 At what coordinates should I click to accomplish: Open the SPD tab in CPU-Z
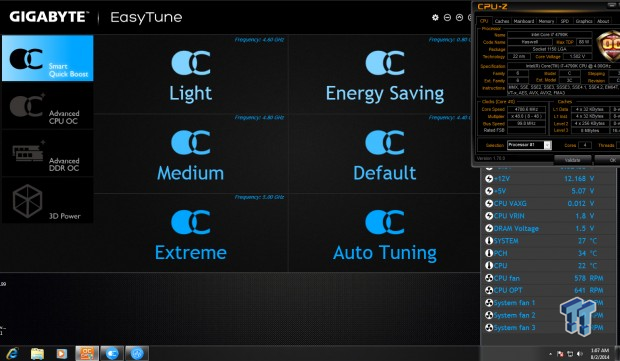tap(565, 21)
